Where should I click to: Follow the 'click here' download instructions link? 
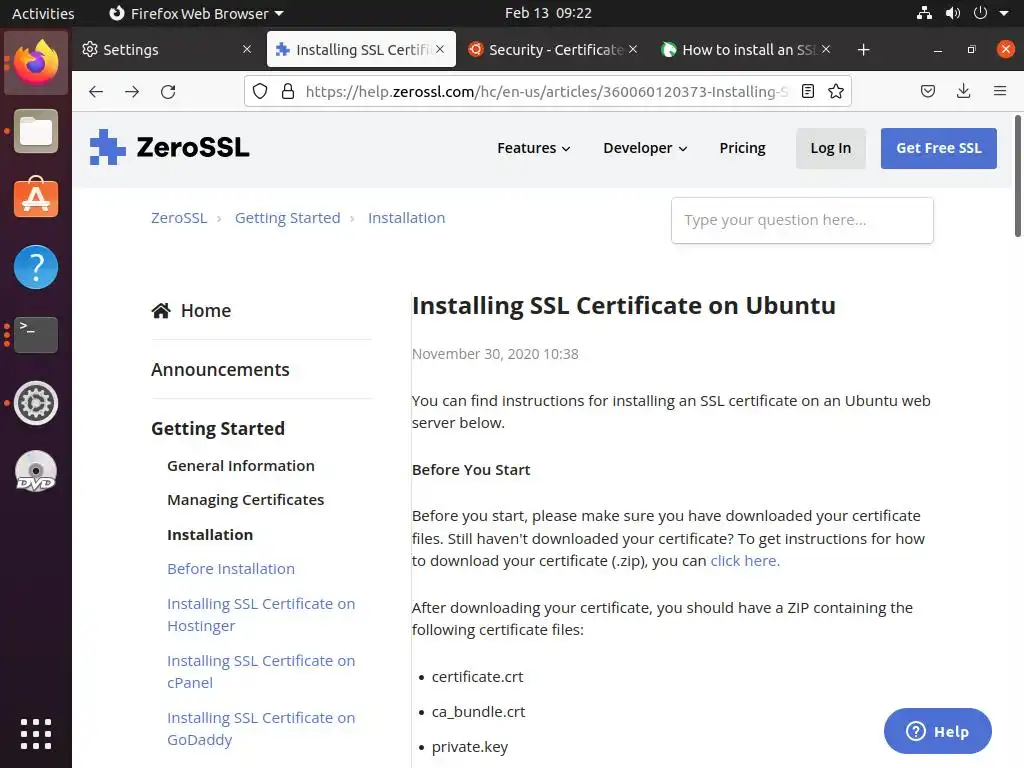point(744,561)
